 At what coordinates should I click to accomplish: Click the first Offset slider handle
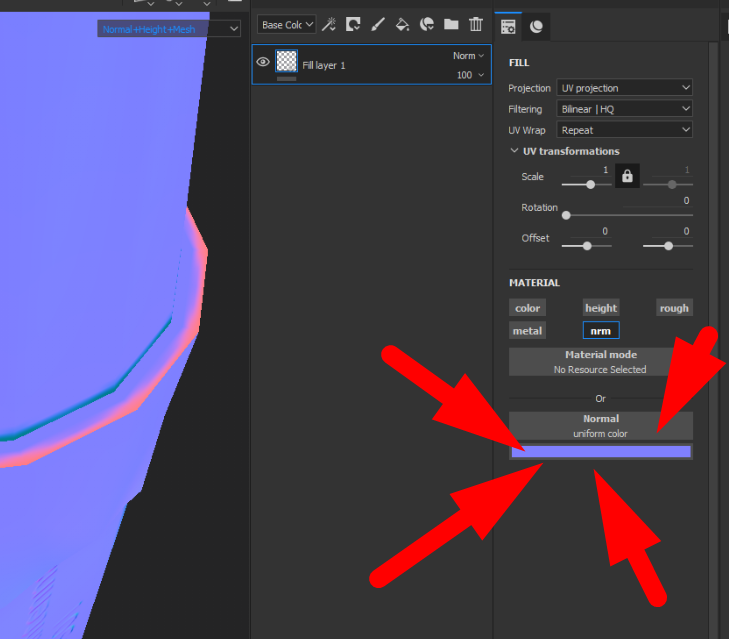coord(587,246)
